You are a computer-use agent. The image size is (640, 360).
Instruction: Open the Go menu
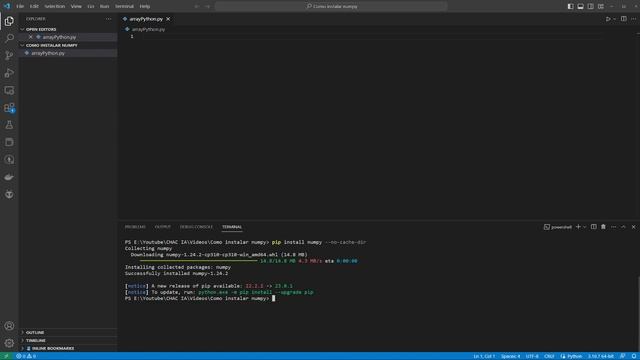pos(91,7)
